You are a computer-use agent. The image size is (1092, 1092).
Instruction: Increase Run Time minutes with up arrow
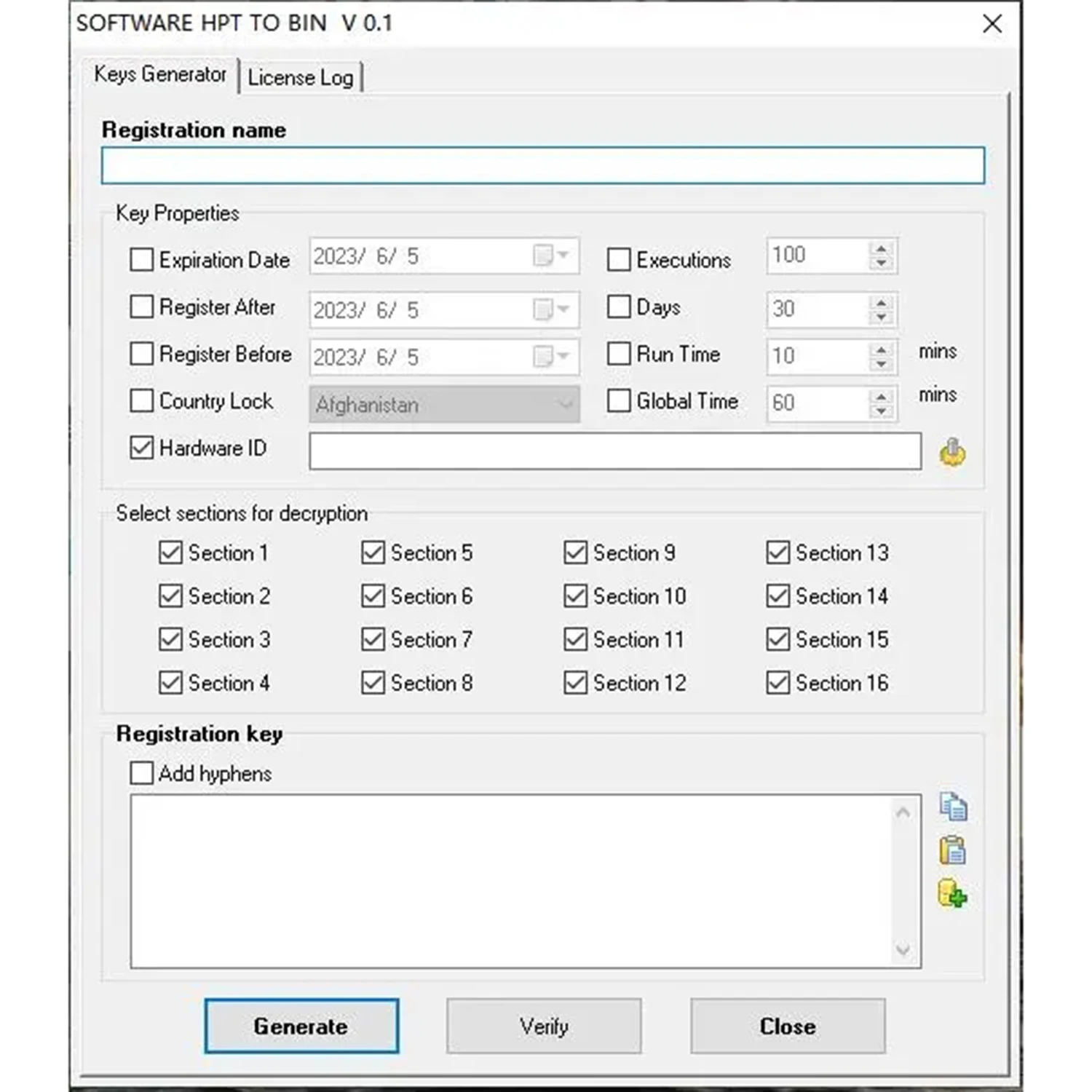pyautogui.click(x=881, y=349)
